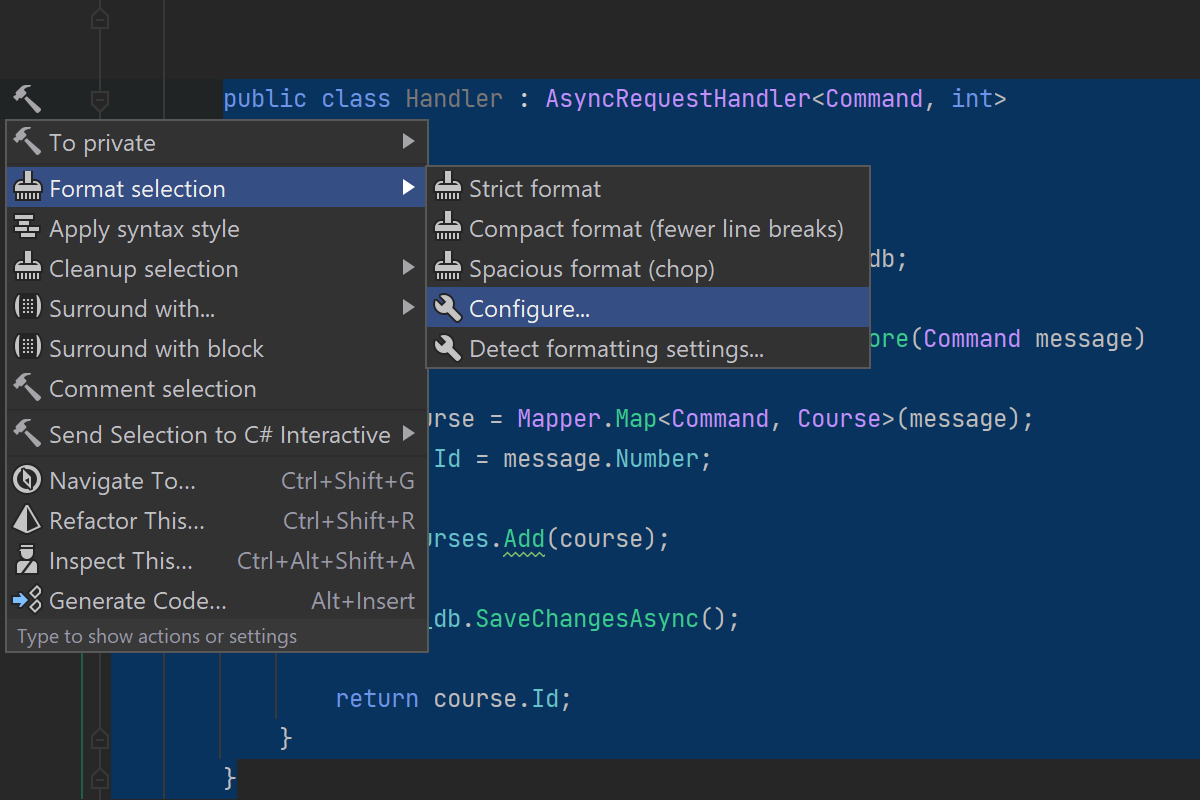This screenshot has width=1200, height=800.
Task: Click the broom icon for Compact format
Action: click(448, 228)
